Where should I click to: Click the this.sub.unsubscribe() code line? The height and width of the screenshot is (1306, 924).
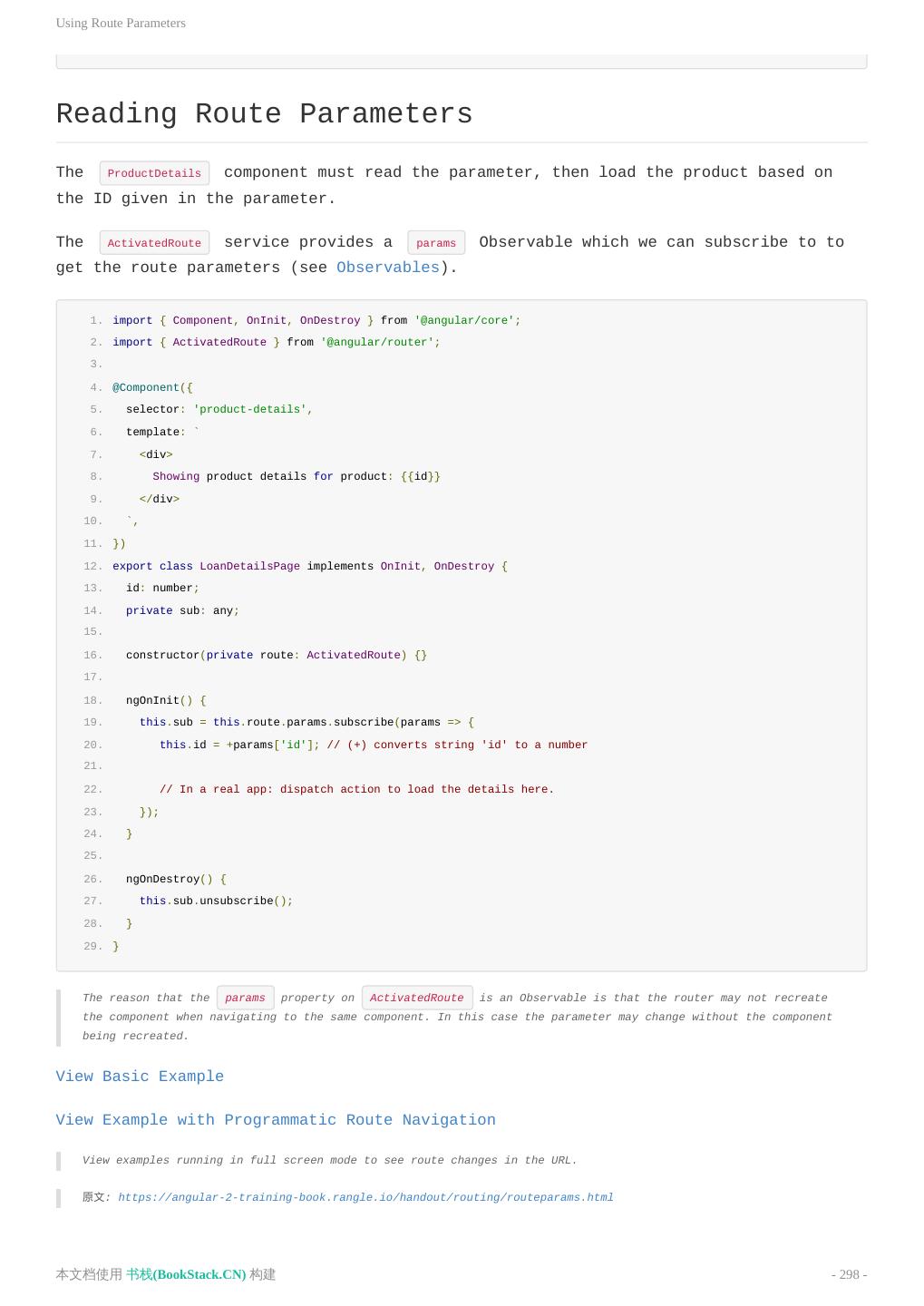click(216, 901)
